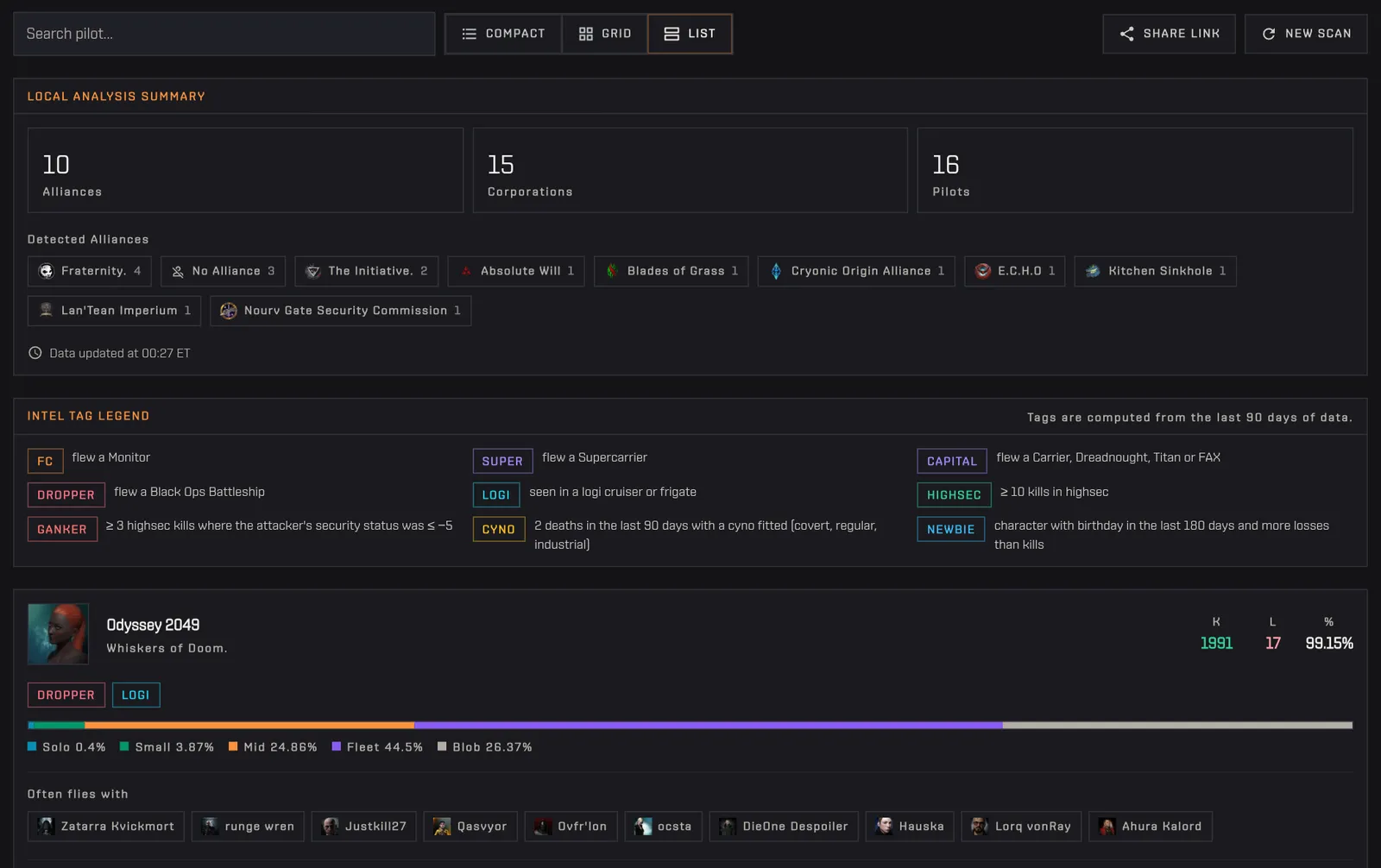Switch to Compact view
This screenshot has width=1381, height=868.
(x=504, y=34)
